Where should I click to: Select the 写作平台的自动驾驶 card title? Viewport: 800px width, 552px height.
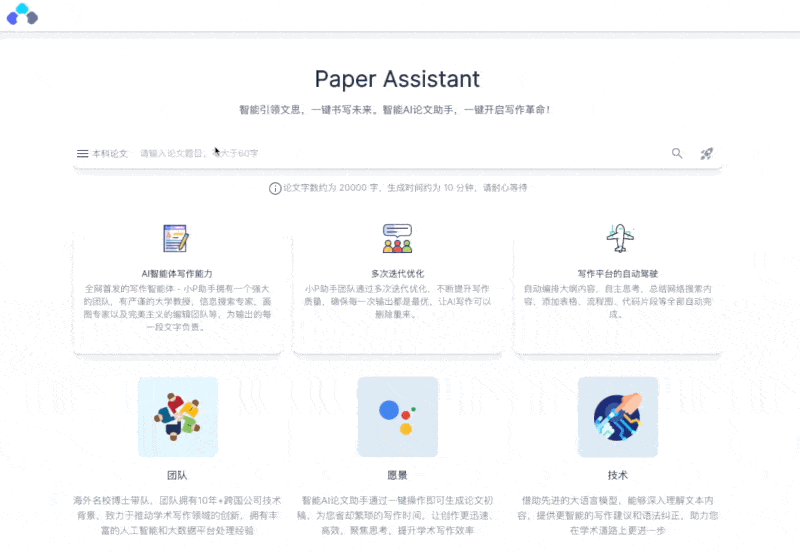pos(618,273)
